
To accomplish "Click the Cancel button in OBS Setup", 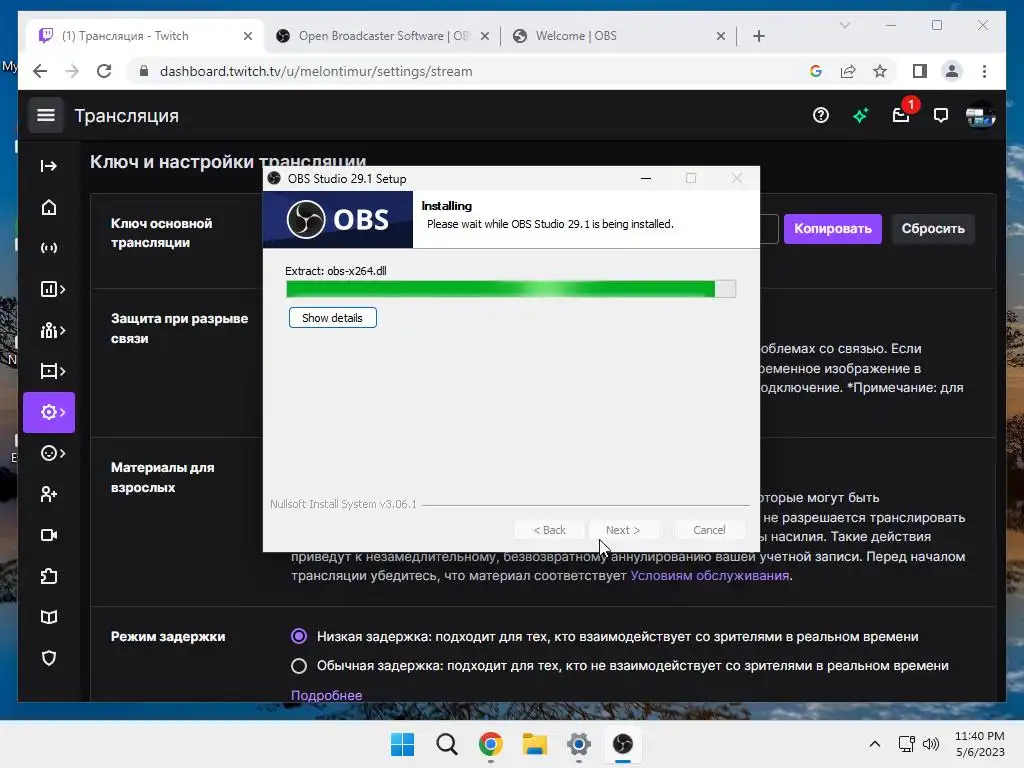I will (x=709, y=530).
